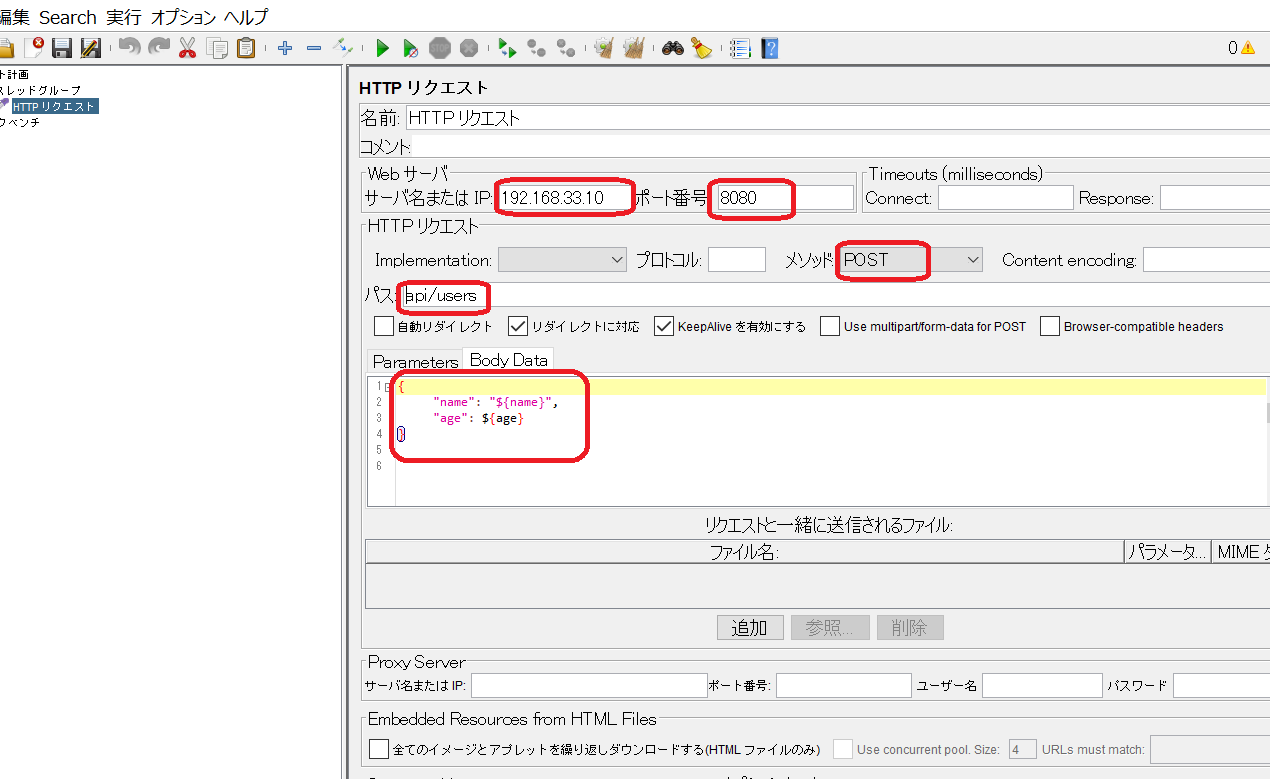
Task: Start the test with green play icon
Action: pyautogui.click(x=382, y=47)
